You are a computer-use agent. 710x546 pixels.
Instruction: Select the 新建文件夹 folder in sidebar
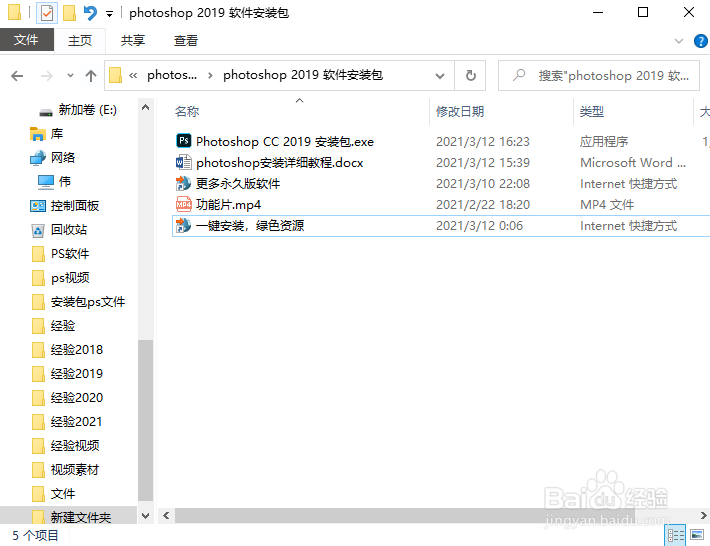tap(68, 516)
